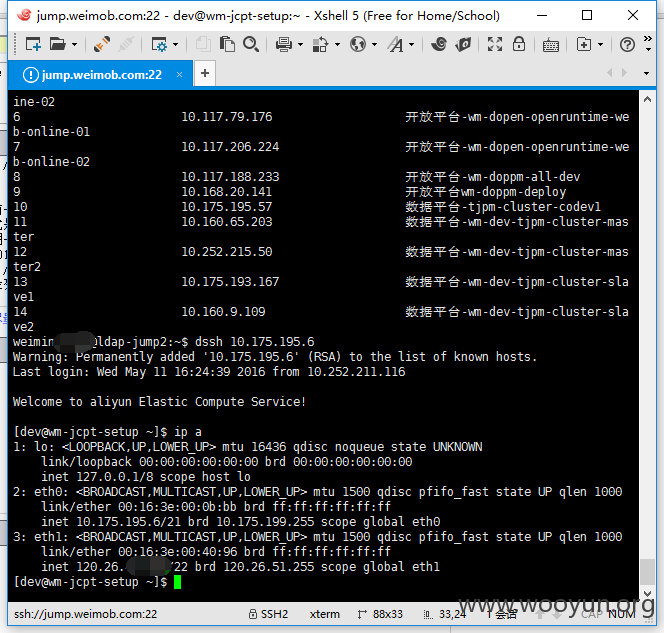Open the key mapping keyboard icon
Viewport: 664px width, 633px height.
551,44
